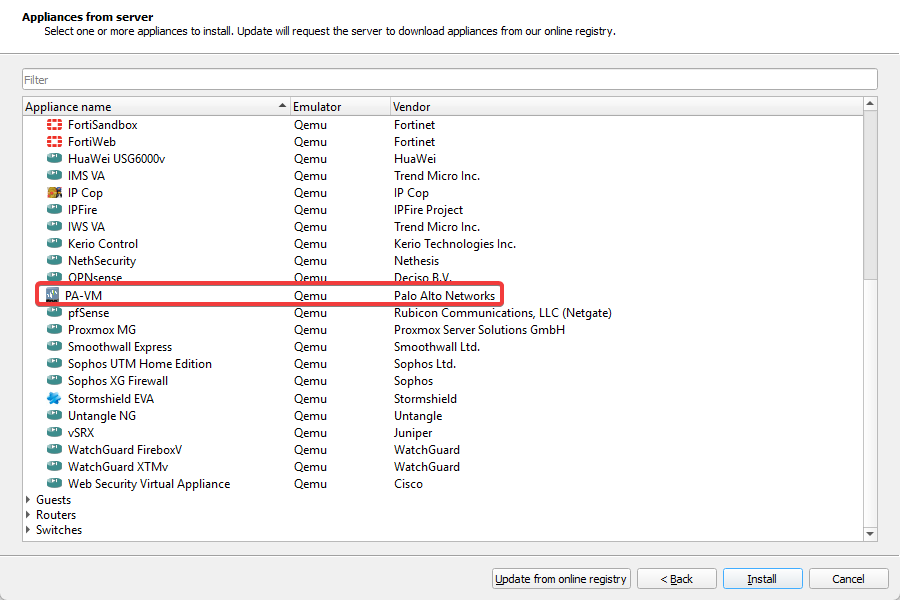Viewport: 900px width, 600px height.
Task: Click vendor Cisco
Action: (408, 484)
